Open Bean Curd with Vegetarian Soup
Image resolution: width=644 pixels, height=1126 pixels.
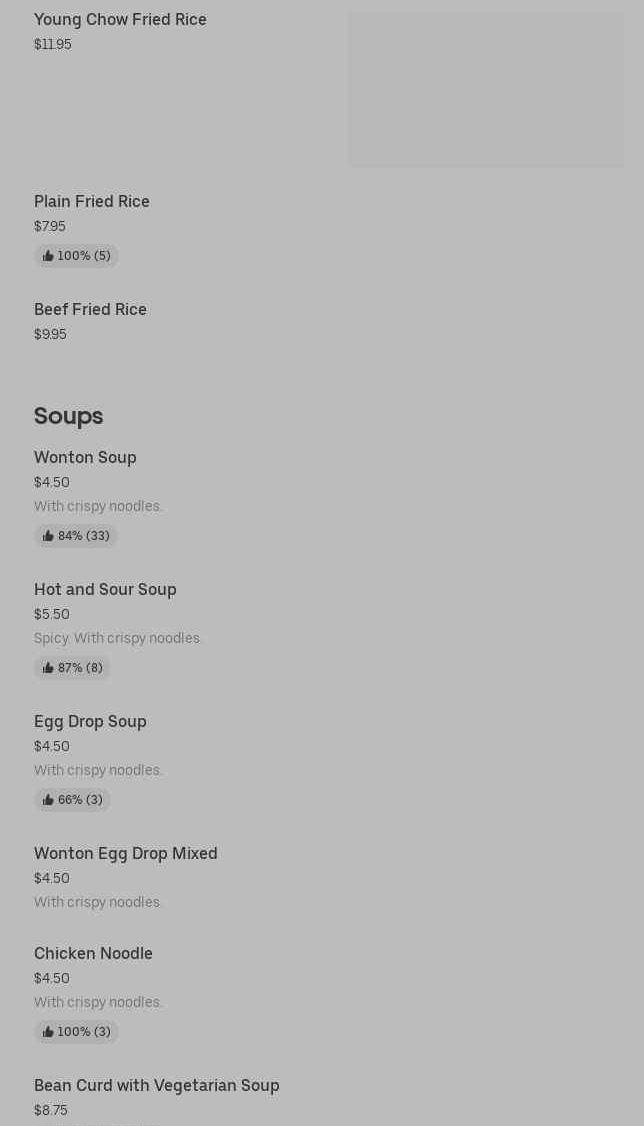pos(157,1085)
